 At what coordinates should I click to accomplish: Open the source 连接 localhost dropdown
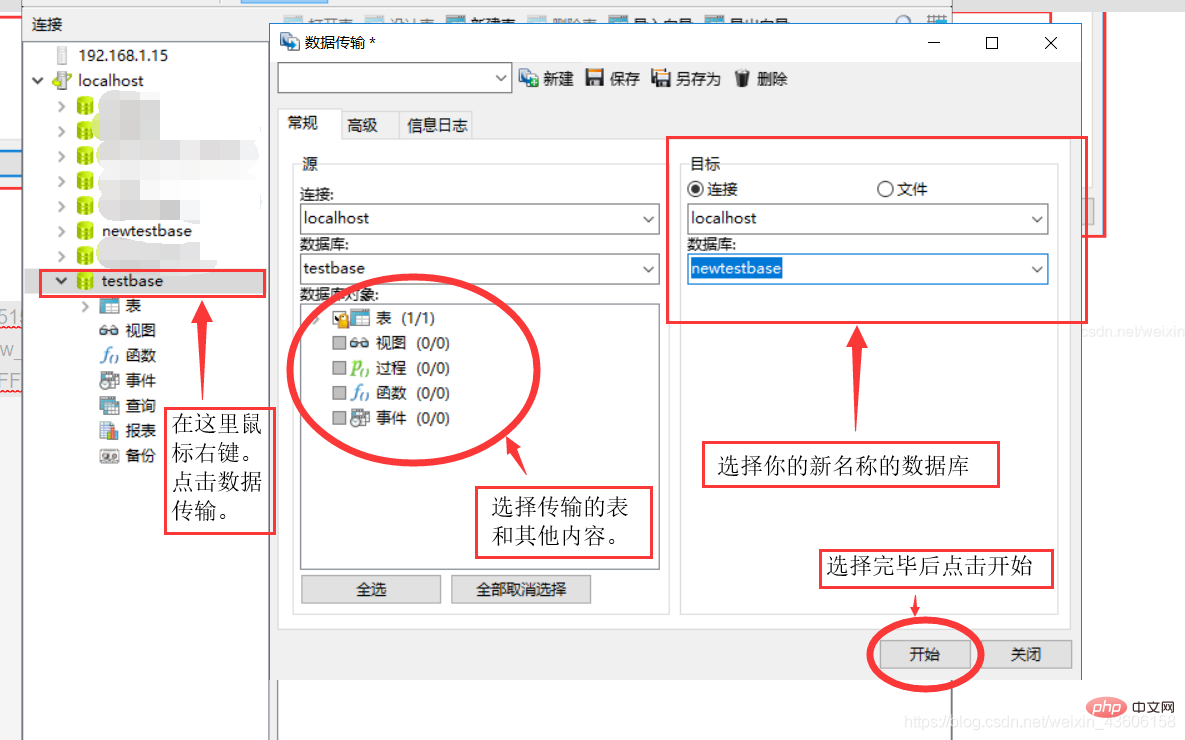(648, 219)
